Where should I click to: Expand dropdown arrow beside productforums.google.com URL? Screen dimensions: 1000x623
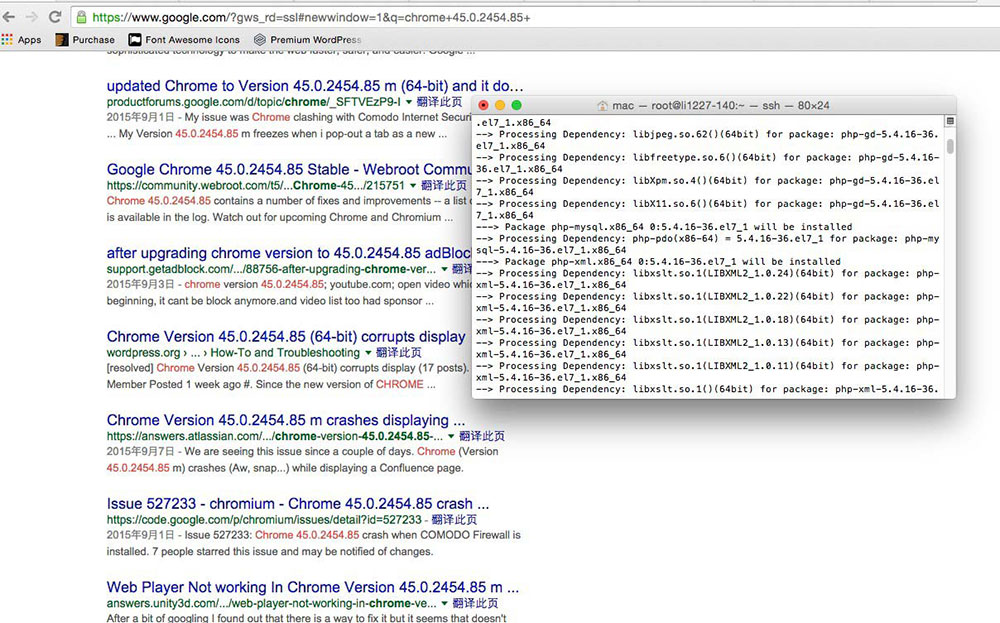pos(409,102)
